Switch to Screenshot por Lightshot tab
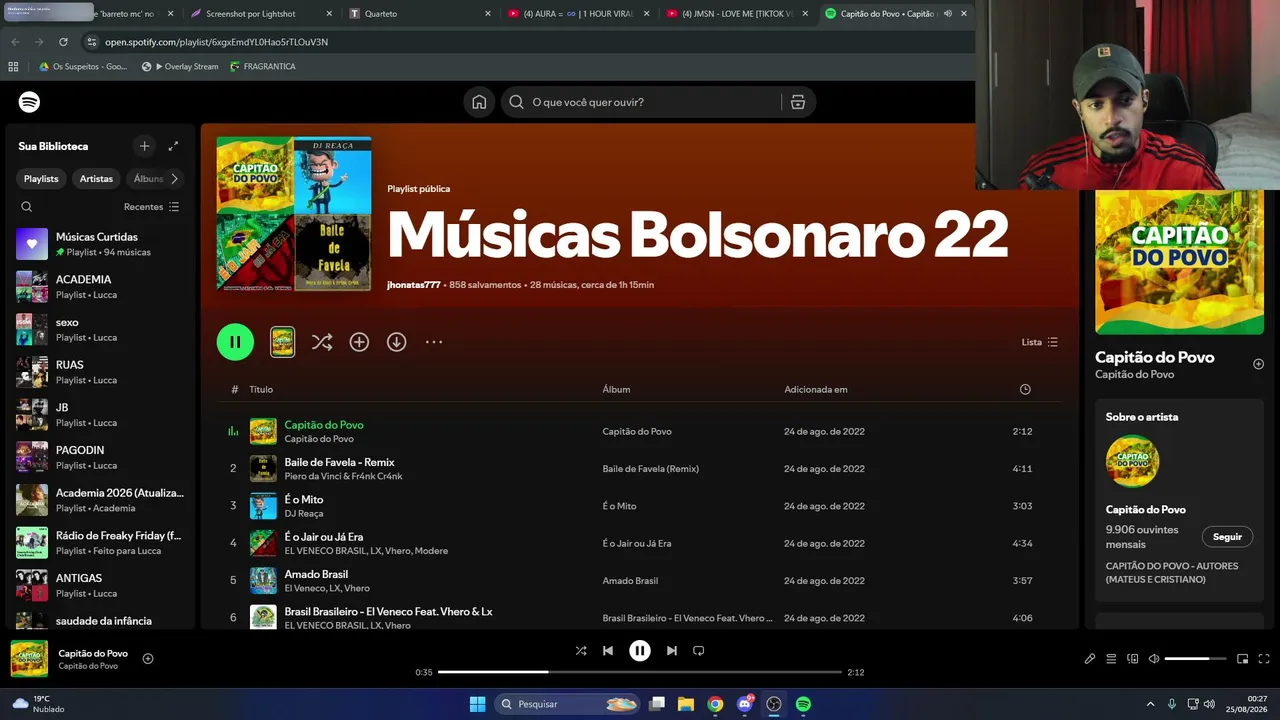 (x=260, y=14)
